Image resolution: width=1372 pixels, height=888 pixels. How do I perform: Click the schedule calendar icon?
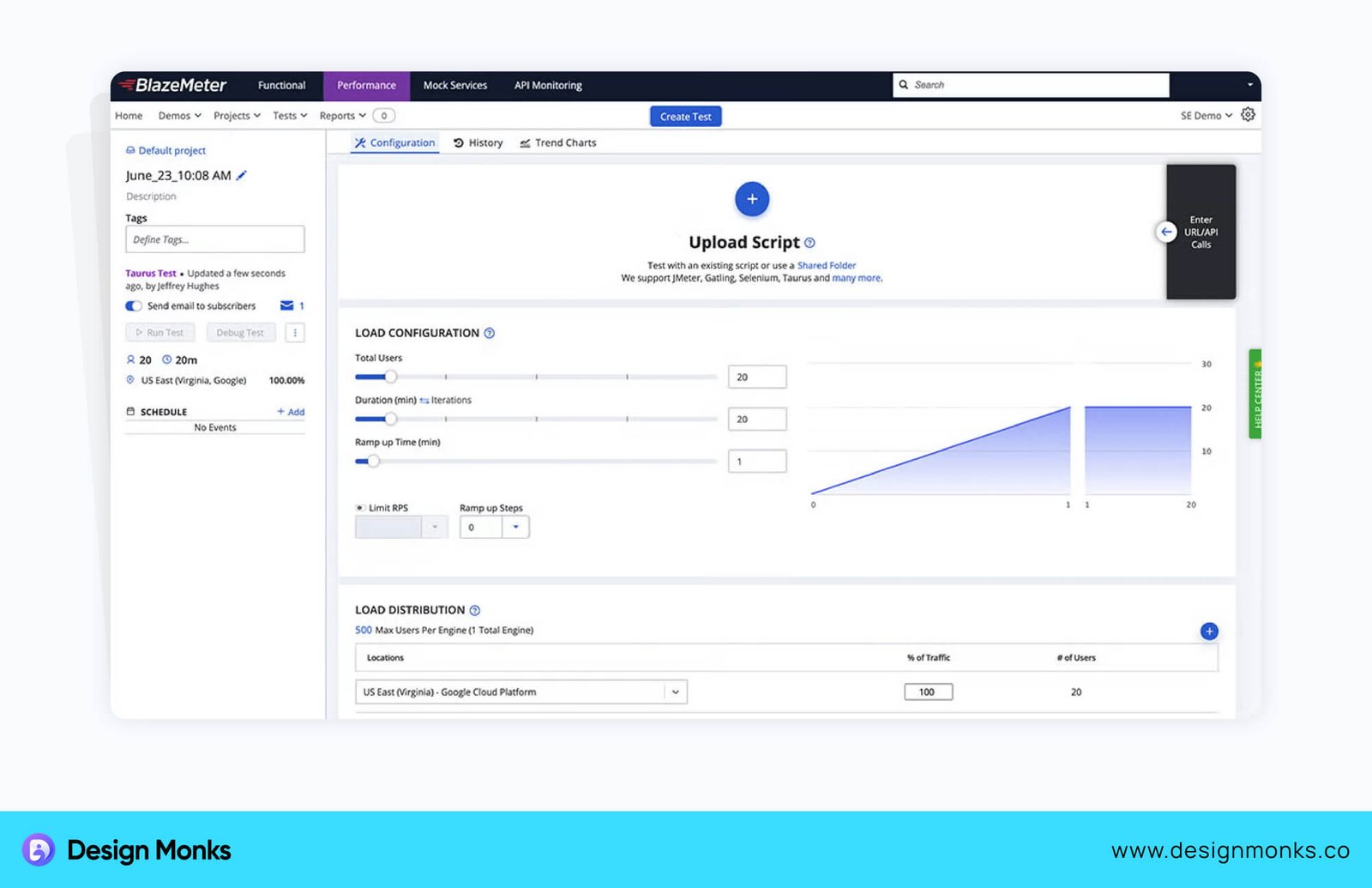[x=130, y=412]
